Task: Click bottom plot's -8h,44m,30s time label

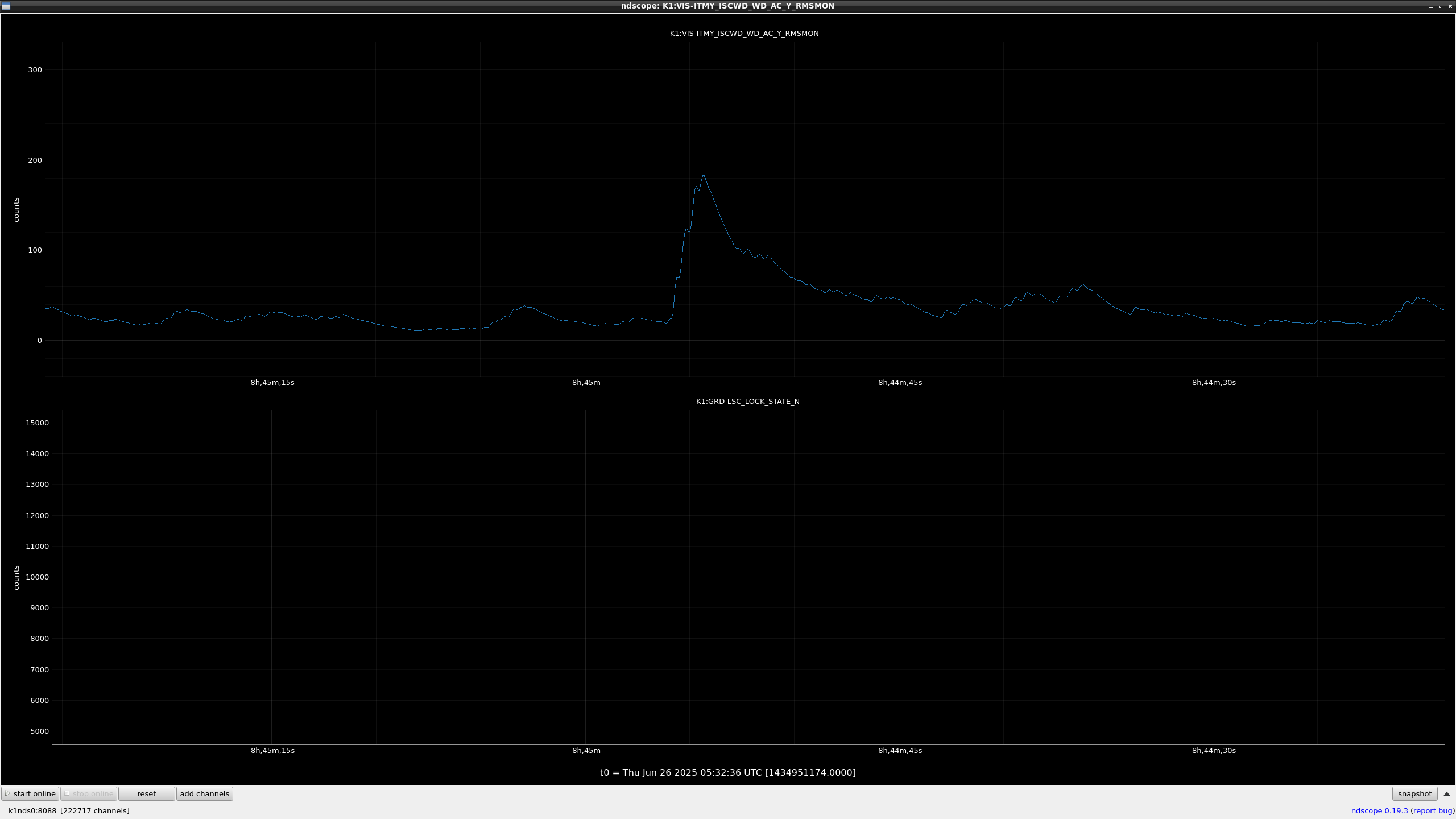Action: coord(1213,751)
